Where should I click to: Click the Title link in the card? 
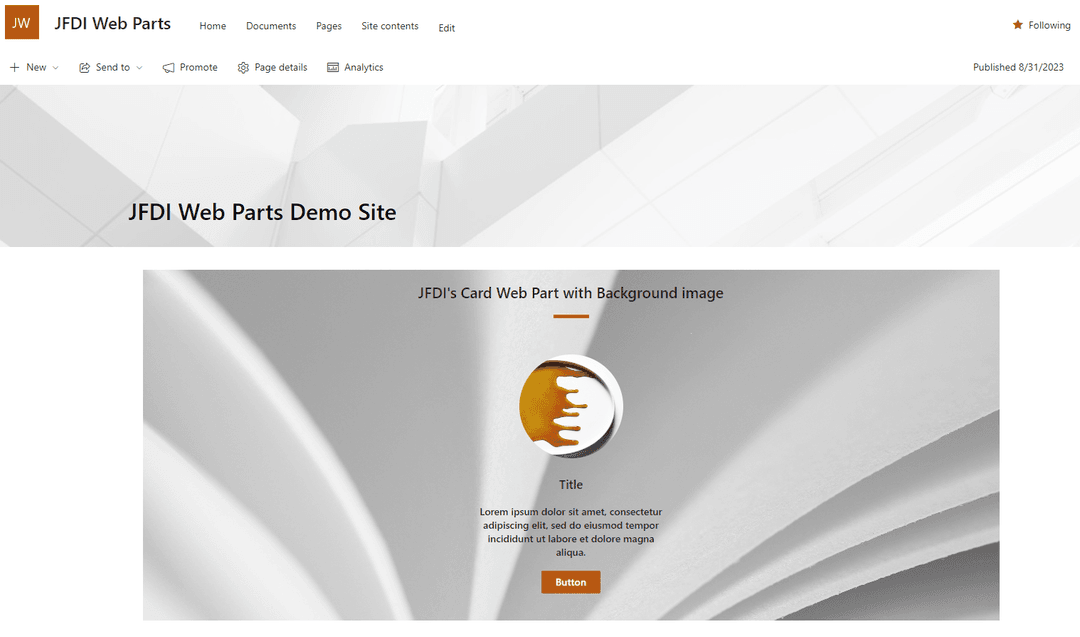570,484
